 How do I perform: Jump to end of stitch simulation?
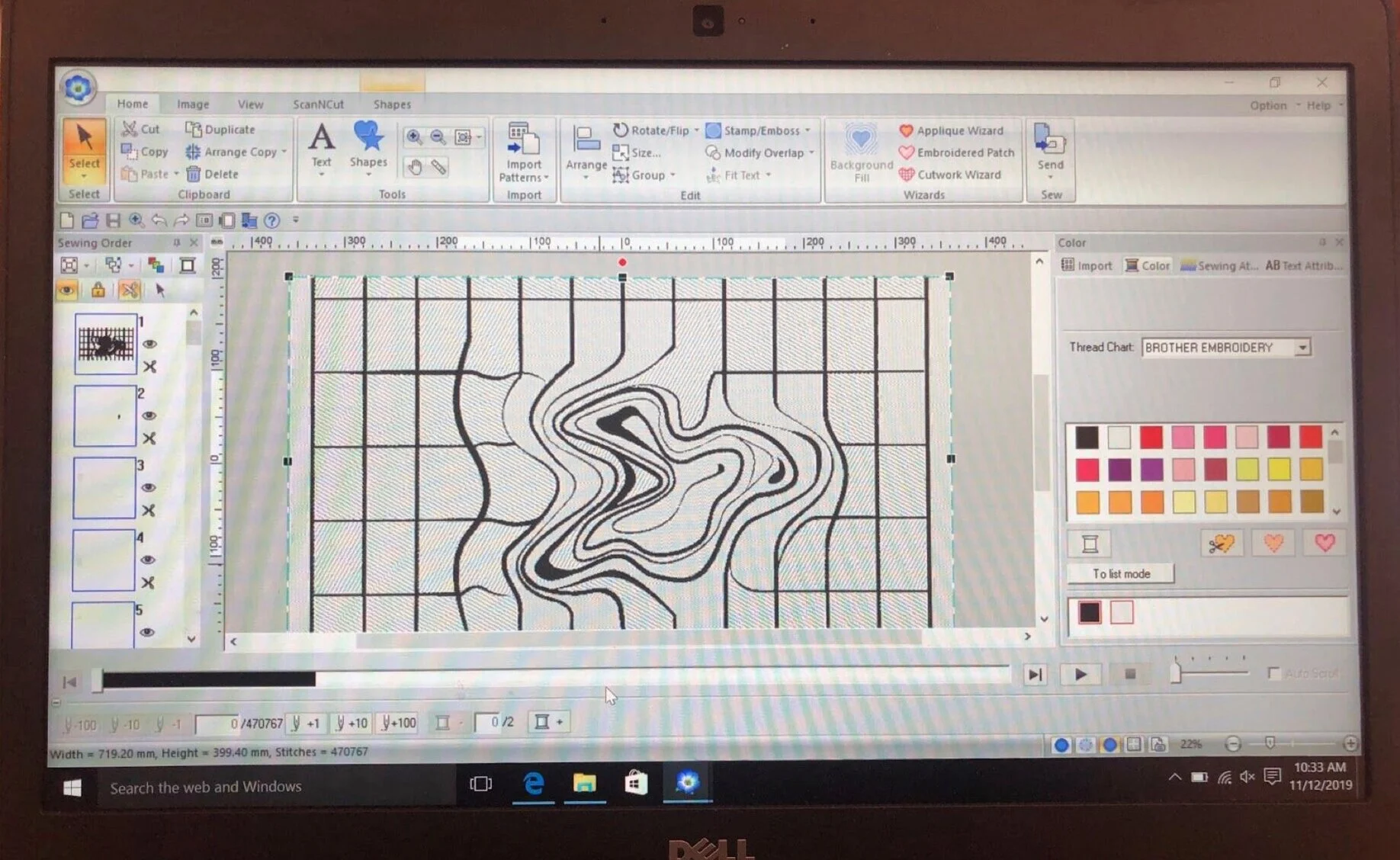(1035, 674)
